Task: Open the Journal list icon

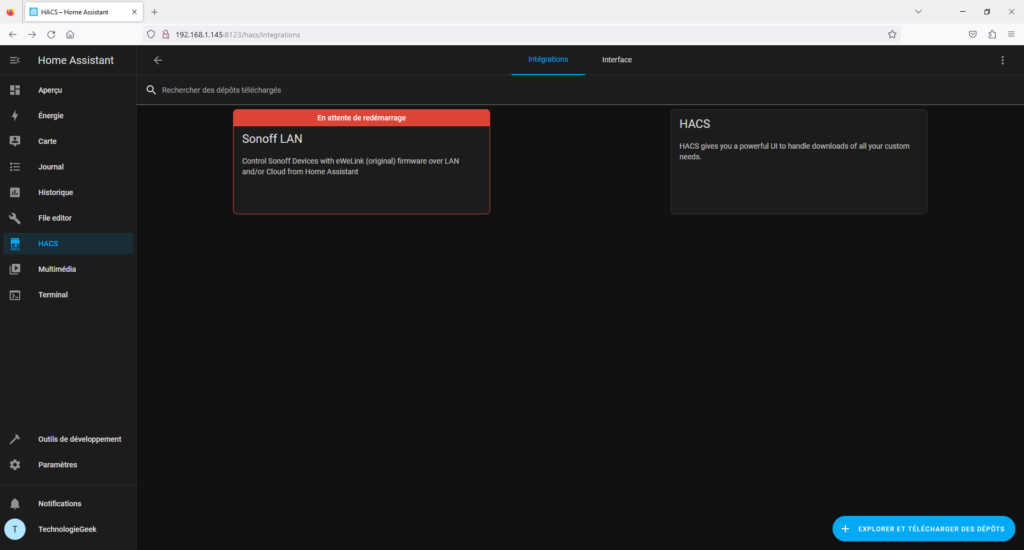Action: (15, 167)
